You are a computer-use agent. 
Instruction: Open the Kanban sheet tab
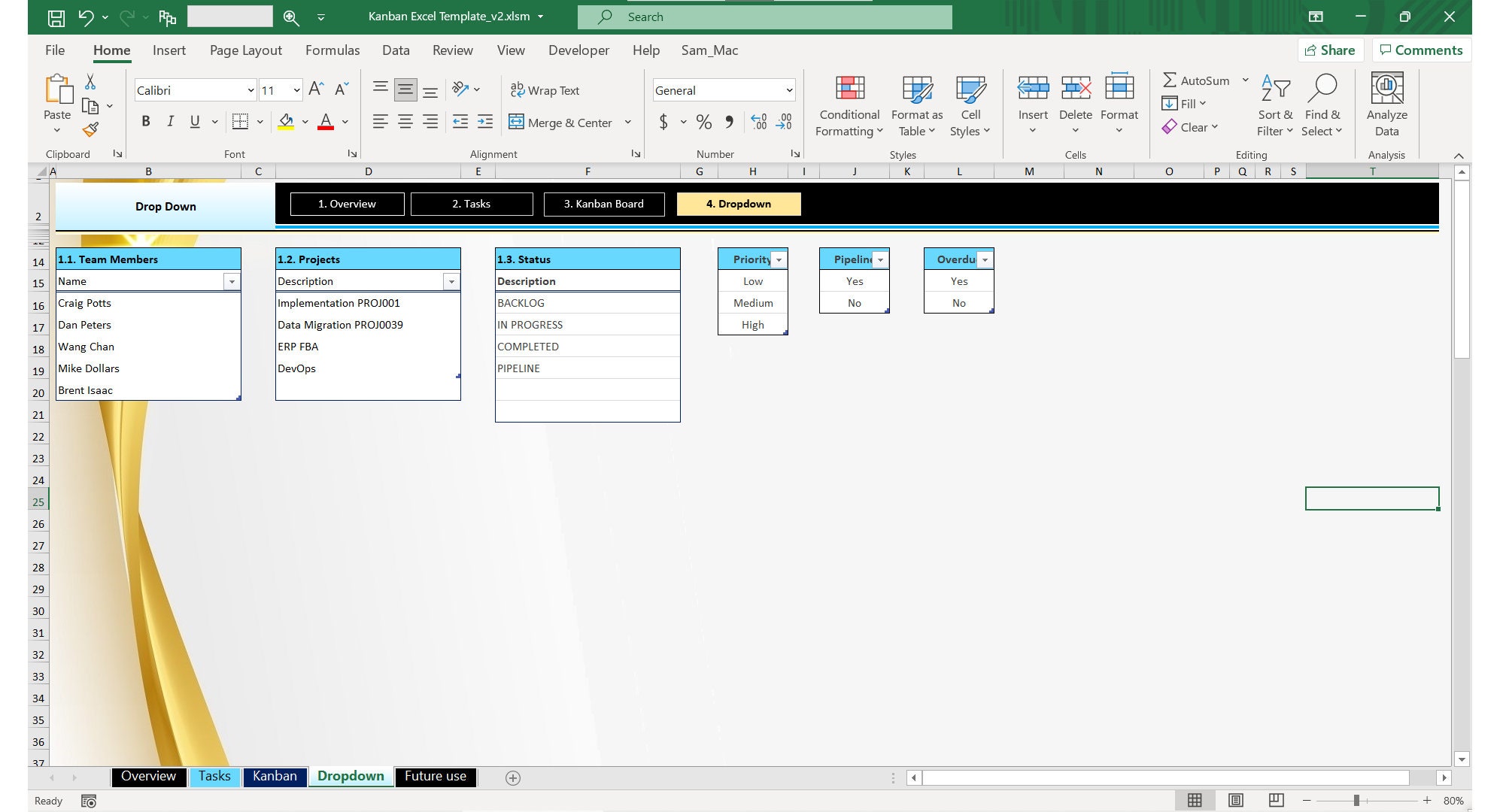(275, 776)
